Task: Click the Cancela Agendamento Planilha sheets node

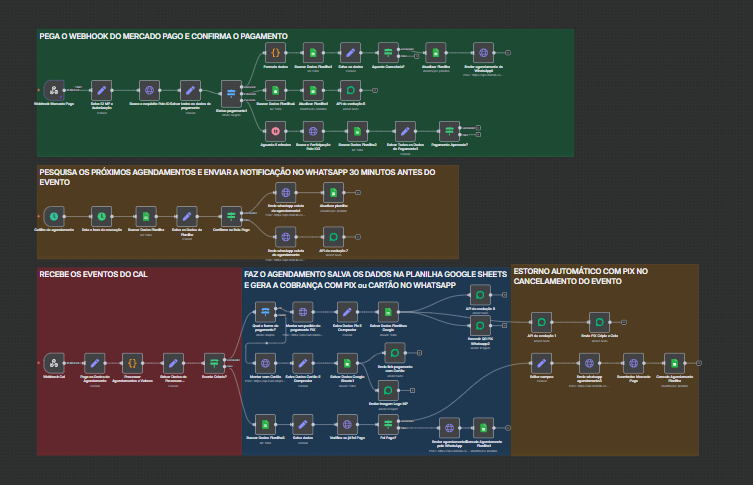Action: coord(676,362)
